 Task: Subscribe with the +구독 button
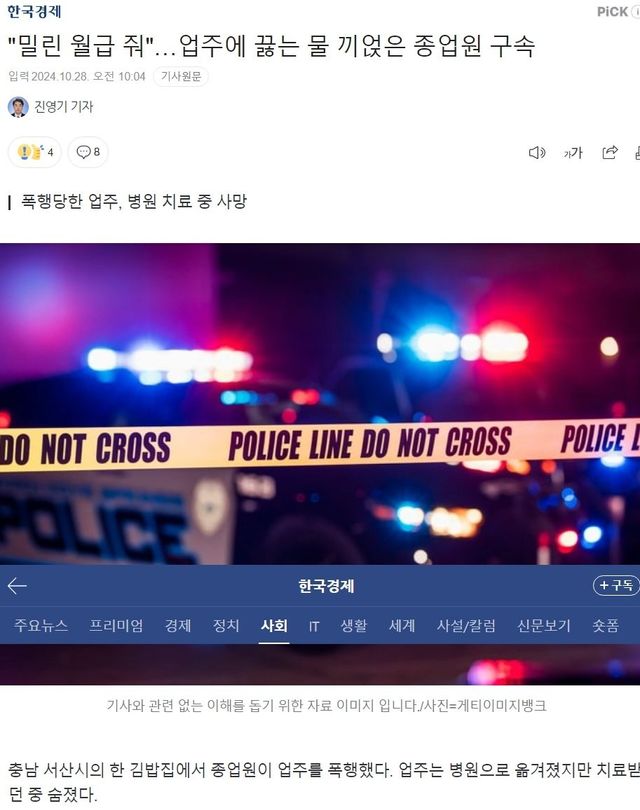pos(616,585)
